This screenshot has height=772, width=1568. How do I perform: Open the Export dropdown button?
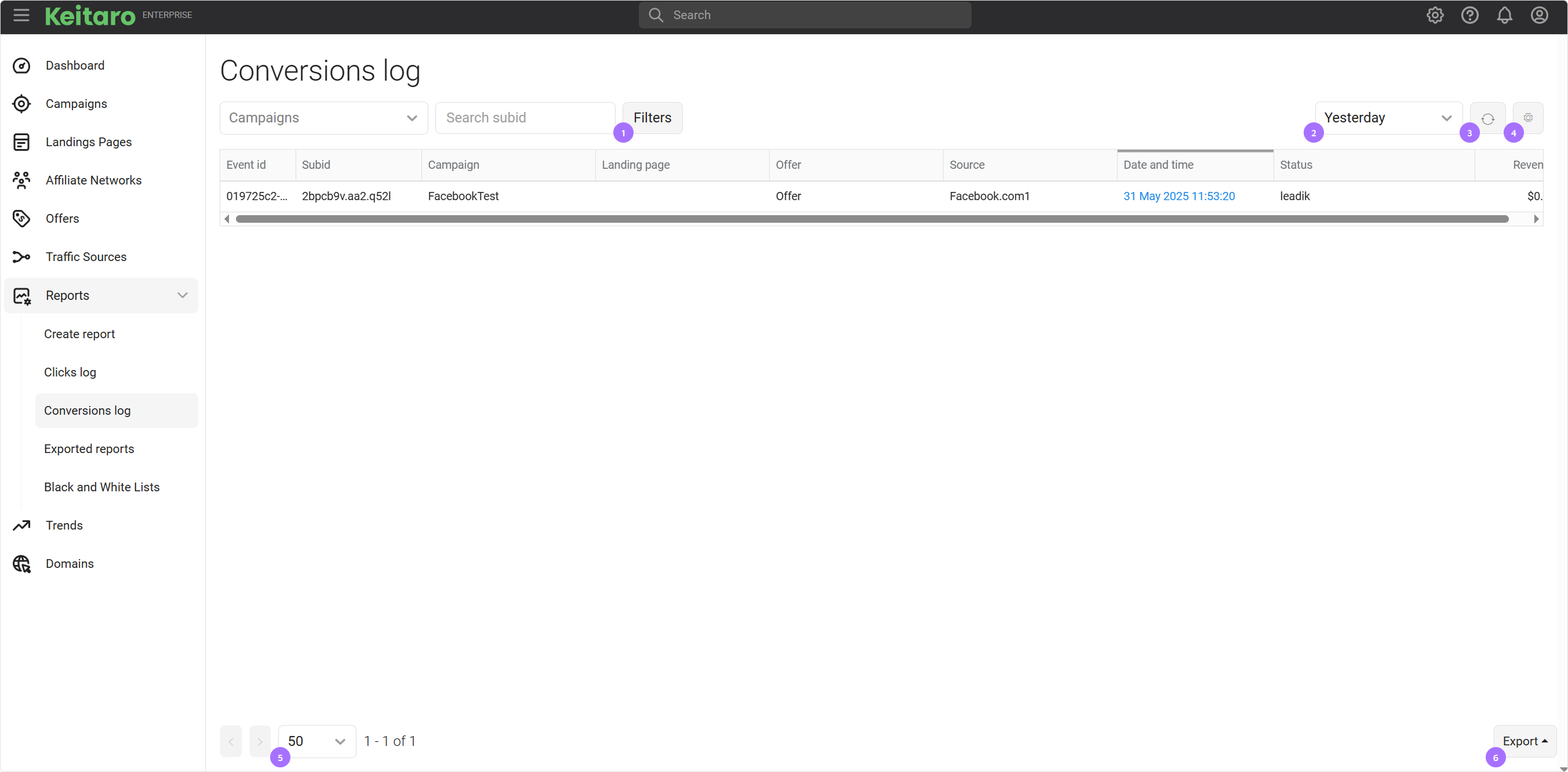(1525, 742)
